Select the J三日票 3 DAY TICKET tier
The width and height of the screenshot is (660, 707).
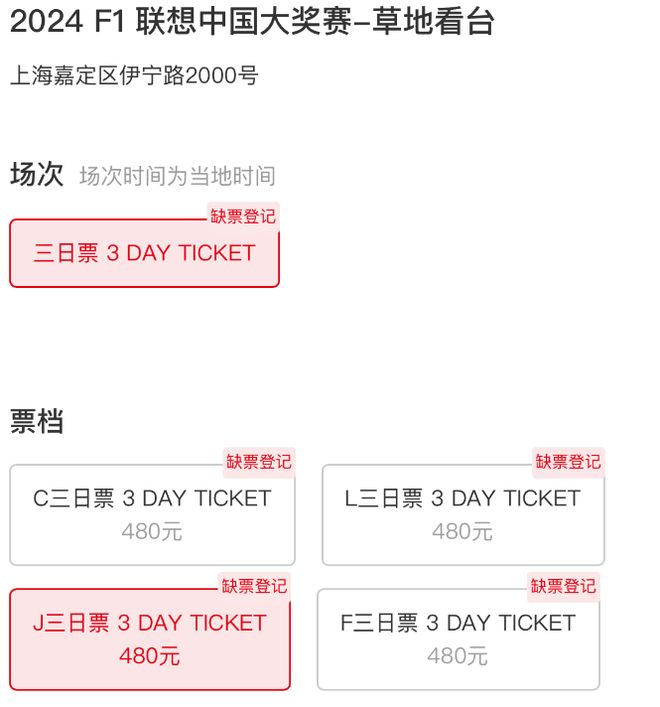[x=149, y=623]
